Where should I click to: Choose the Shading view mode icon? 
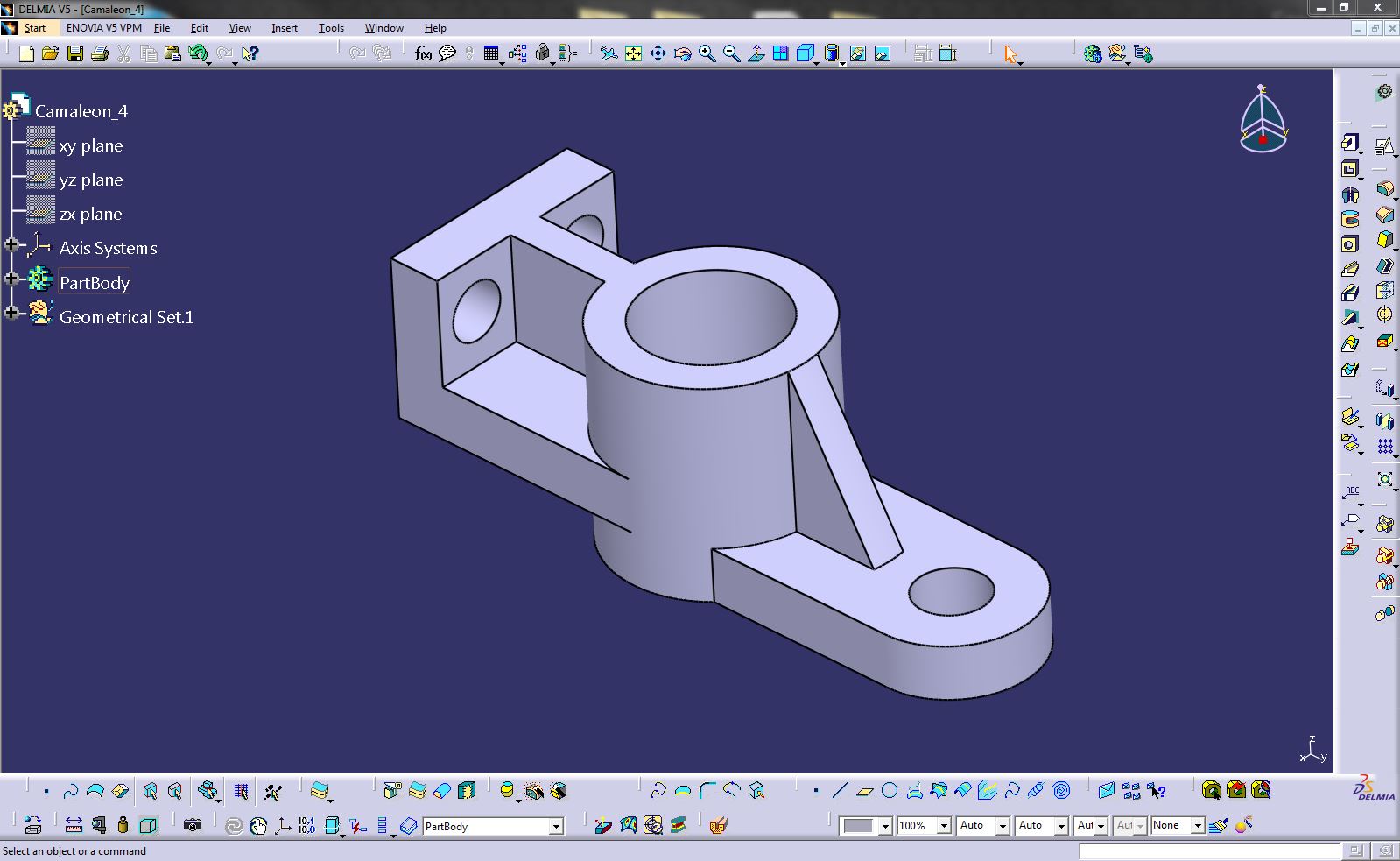pos(832,54)
